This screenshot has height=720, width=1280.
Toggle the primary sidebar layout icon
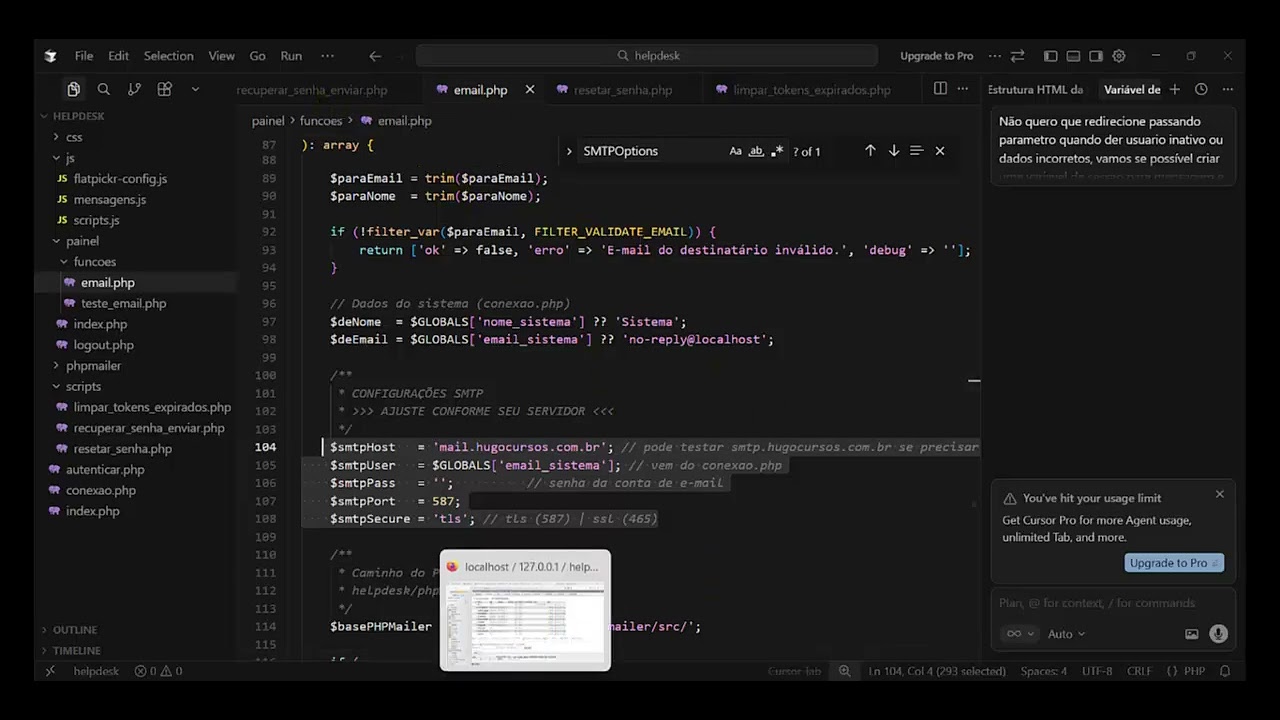[x=1050, y=56]
